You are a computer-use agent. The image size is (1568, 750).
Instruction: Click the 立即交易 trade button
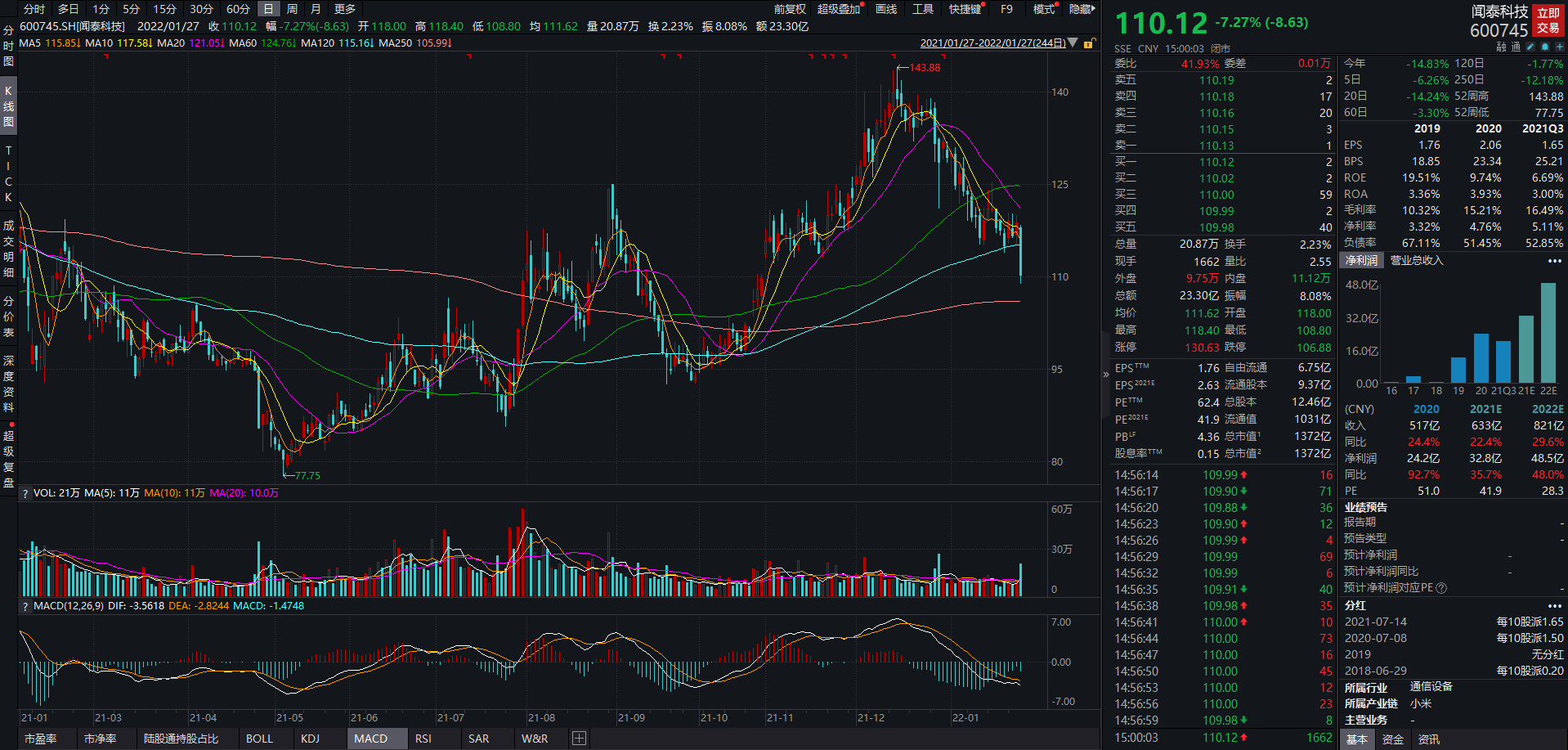pos(1548,20)
